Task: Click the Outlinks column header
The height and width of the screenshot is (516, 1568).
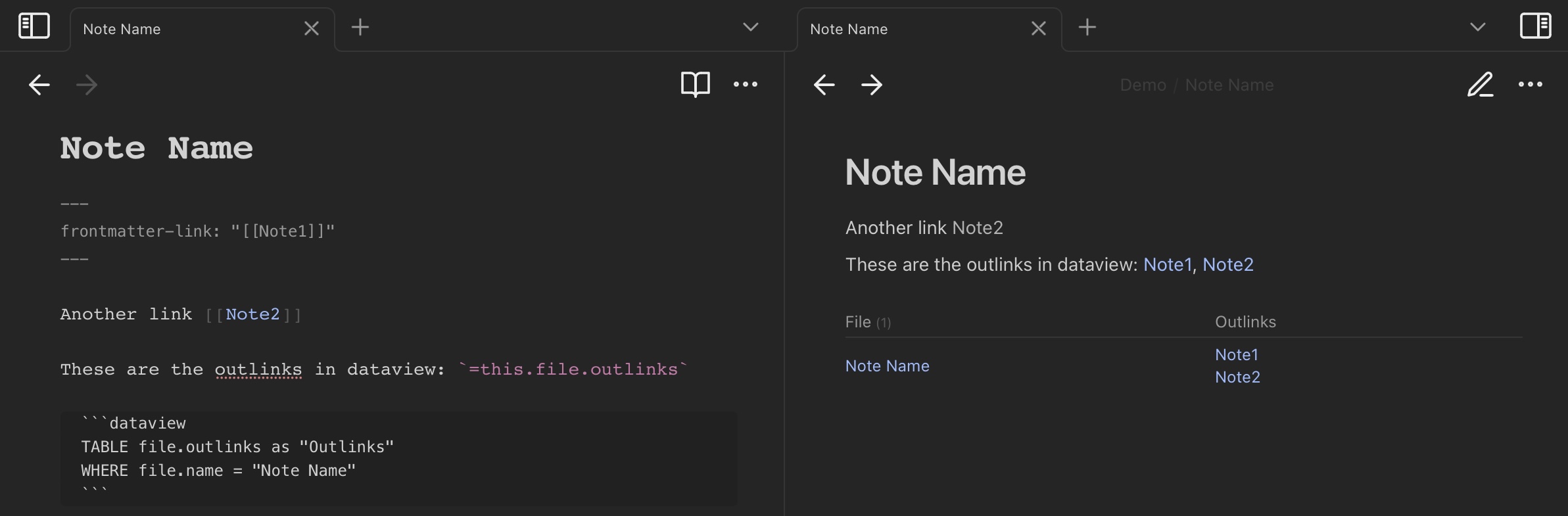Action: tap(1245, 322)
